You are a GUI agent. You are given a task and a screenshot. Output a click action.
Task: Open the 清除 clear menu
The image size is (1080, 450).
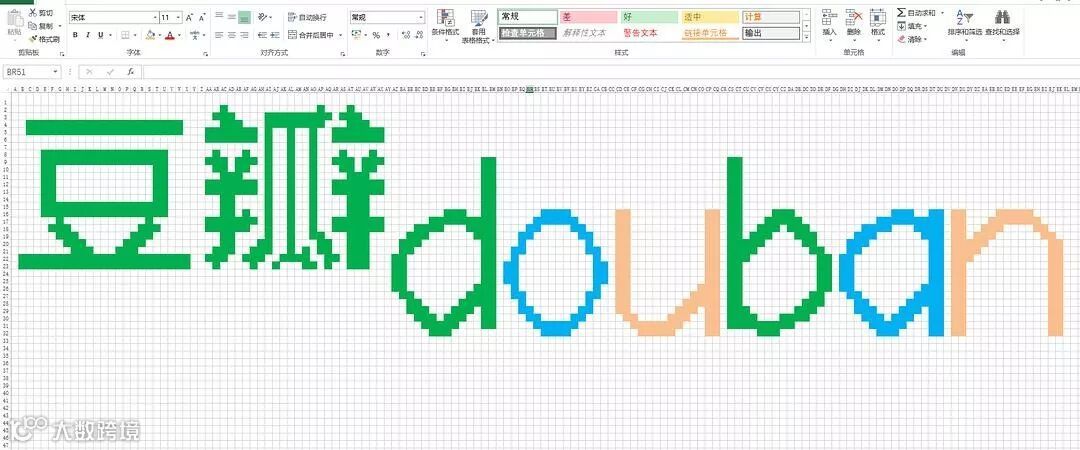click(x=912, y=39)
